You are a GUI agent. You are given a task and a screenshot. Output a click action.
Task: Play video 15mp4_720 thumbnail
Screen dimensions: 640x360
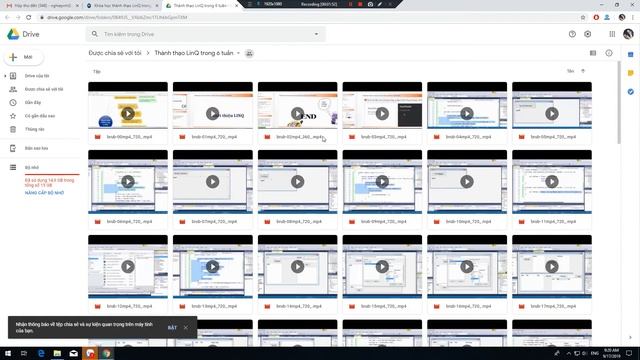pos(382,267)
